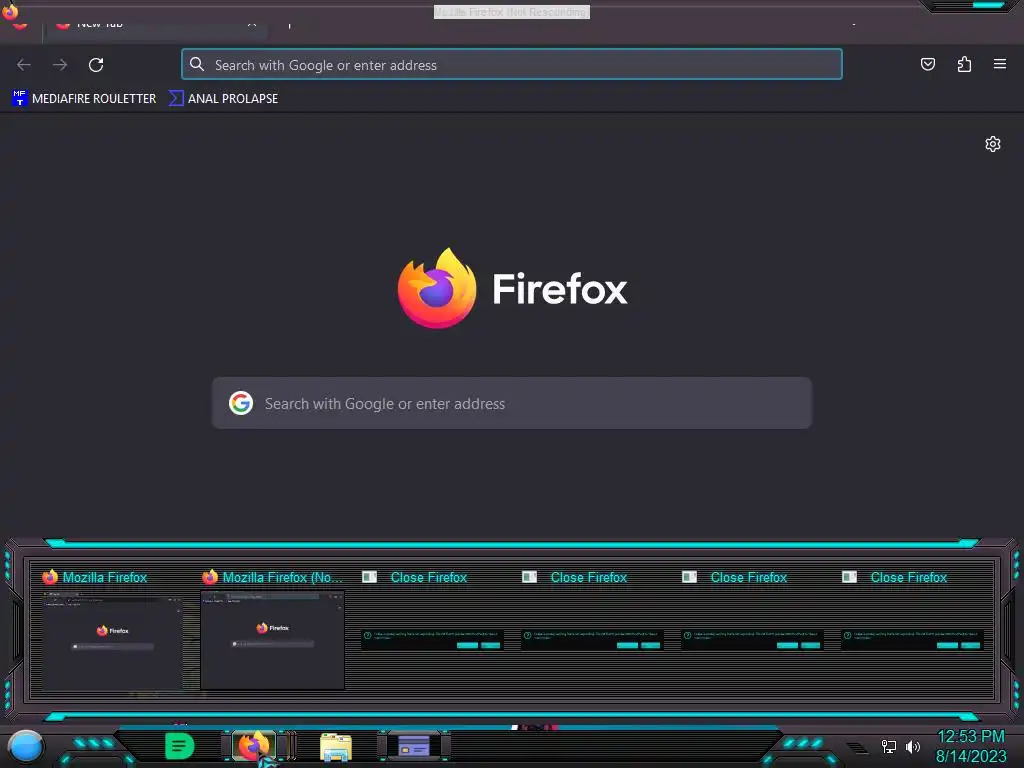Open the volume speaker tray icon

[912, 746]
